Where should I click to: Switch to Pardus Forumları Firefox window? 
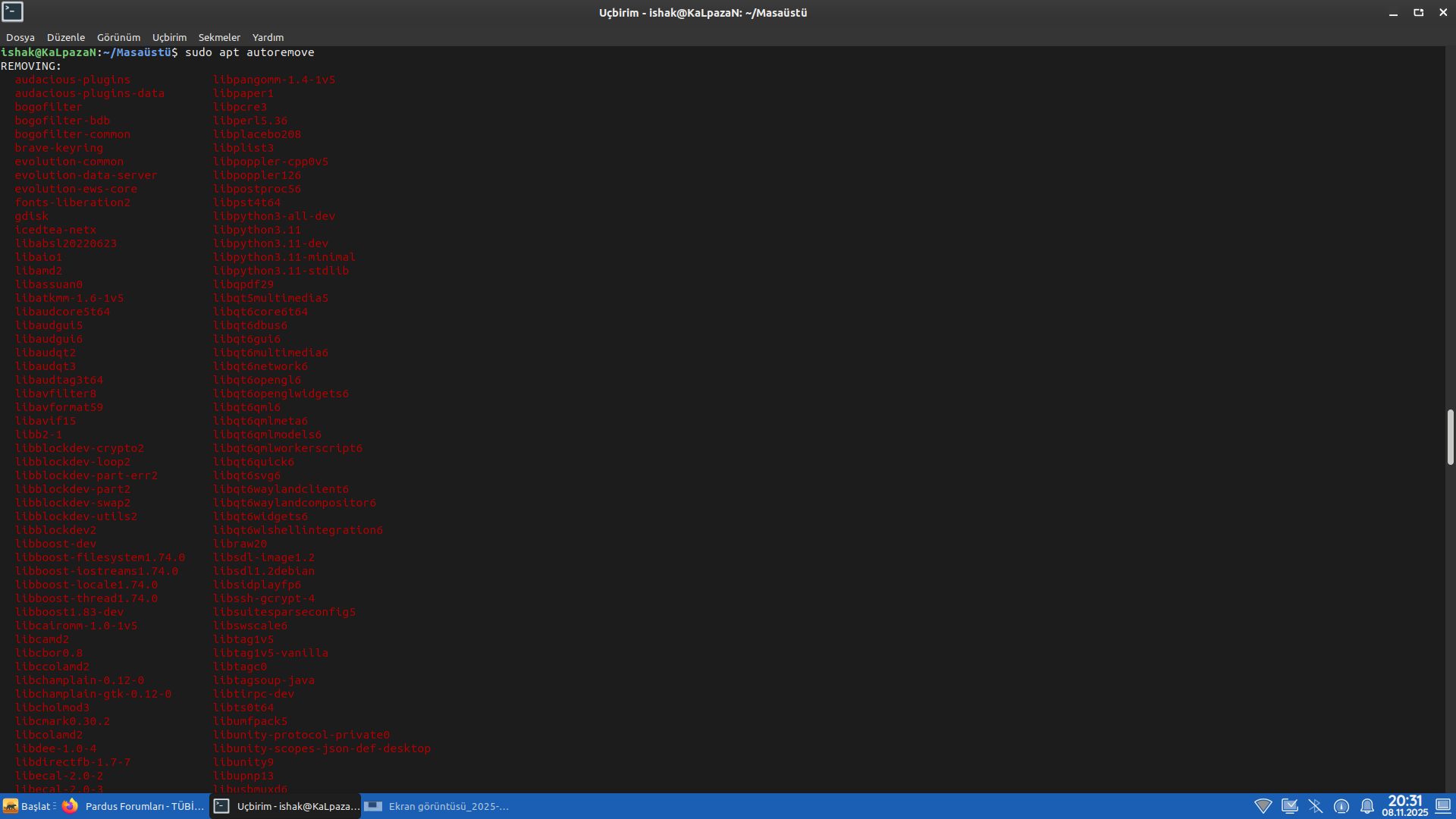(133, 806)
